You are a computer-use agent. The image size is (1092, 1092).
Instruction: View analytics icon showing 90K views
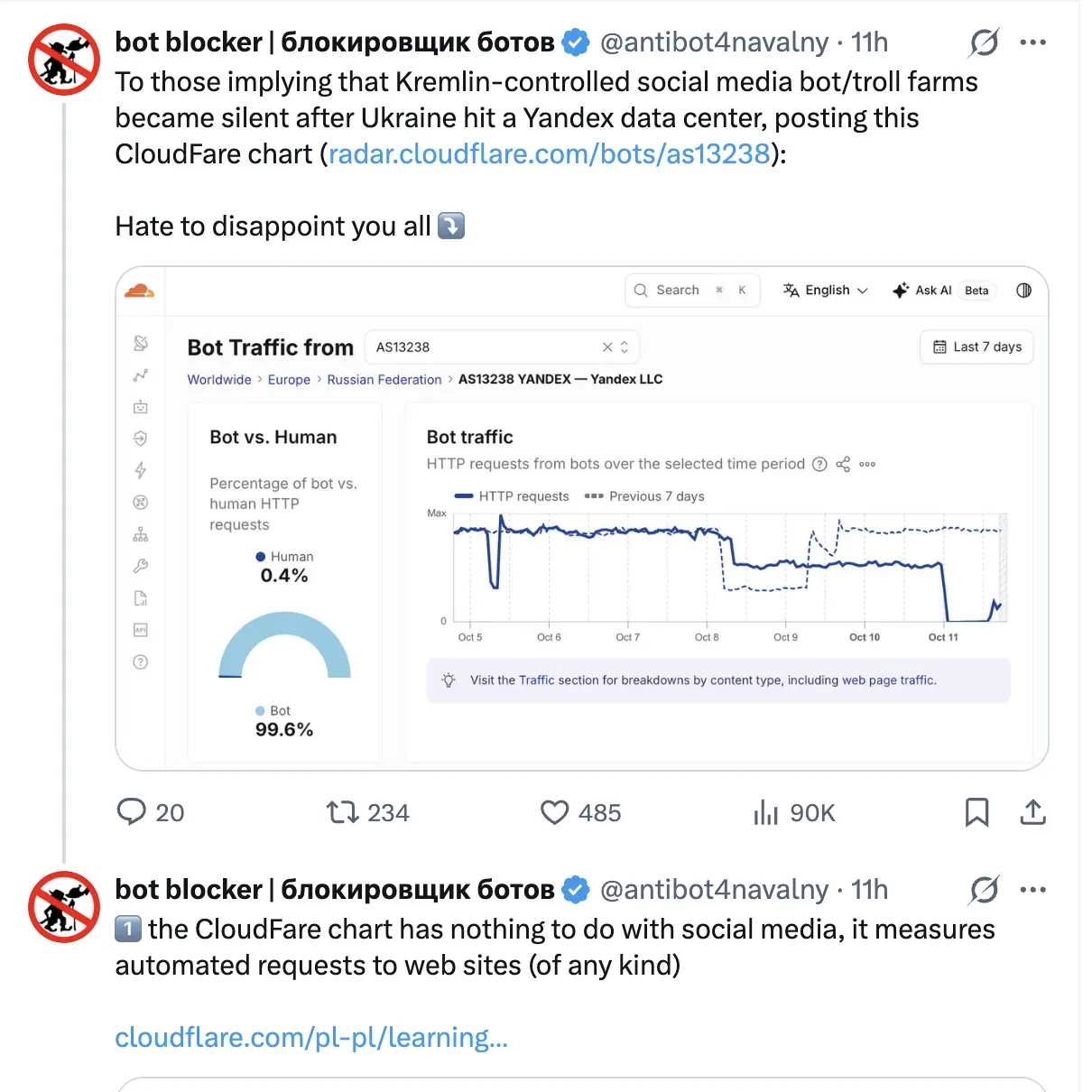pos(765,812)
